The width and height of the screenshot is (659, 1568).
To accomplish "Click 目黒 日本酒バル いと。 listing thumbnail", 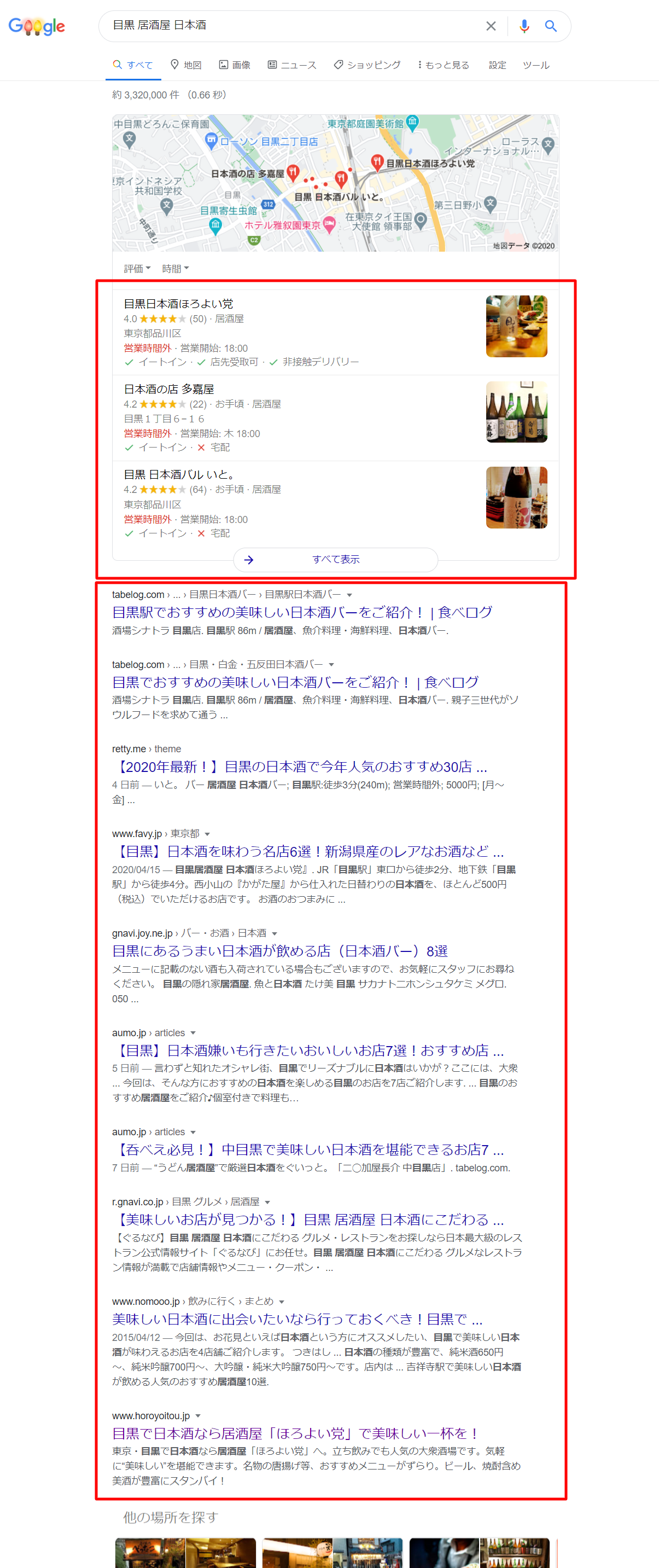I will [x=516, y=497].
